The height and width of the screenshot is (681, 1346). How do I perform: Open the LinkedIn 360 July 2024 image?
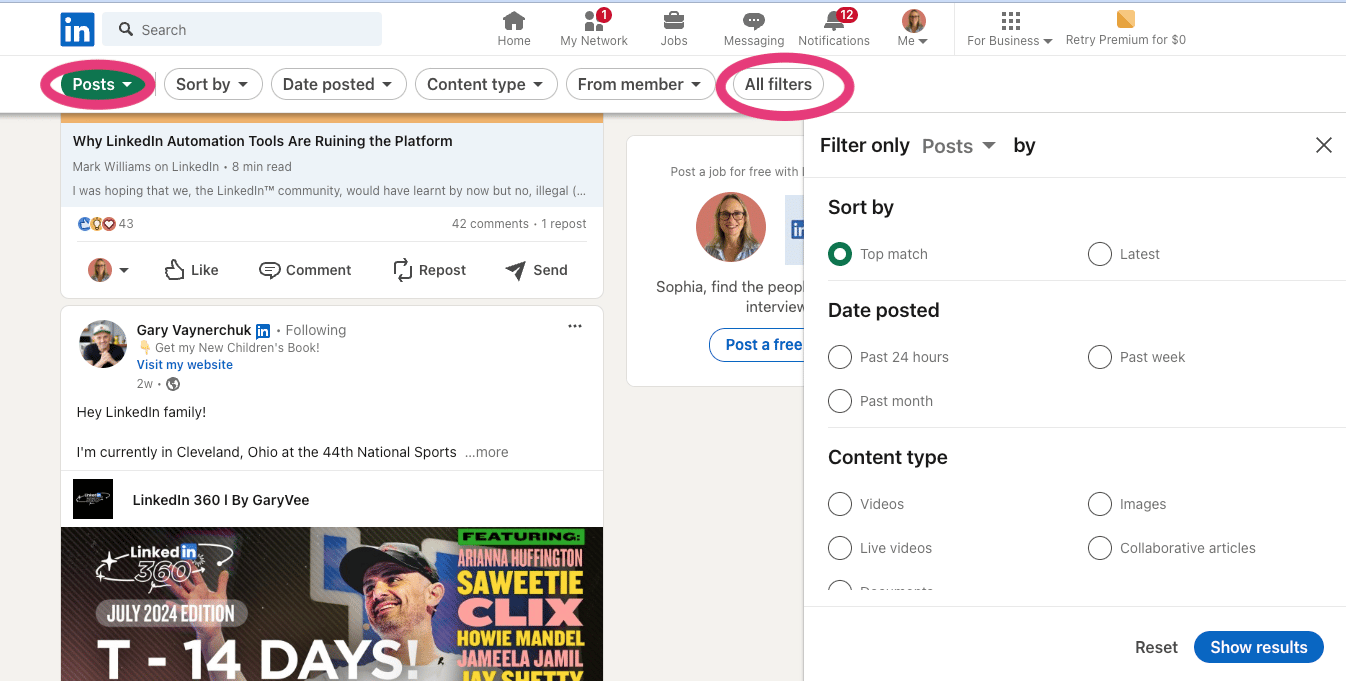point(332,604)
